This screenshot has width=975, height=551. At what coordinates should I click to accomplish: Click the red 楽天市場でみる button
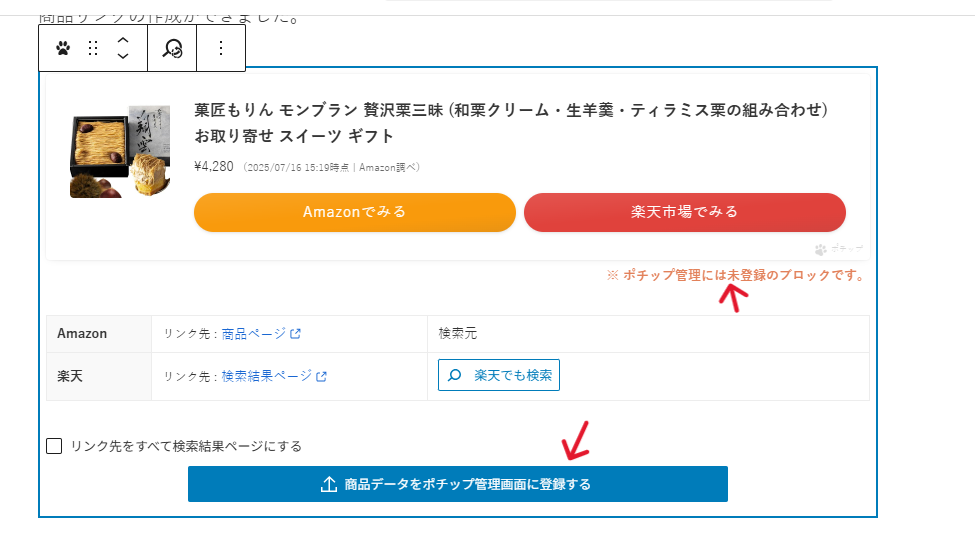pos(685,212)
